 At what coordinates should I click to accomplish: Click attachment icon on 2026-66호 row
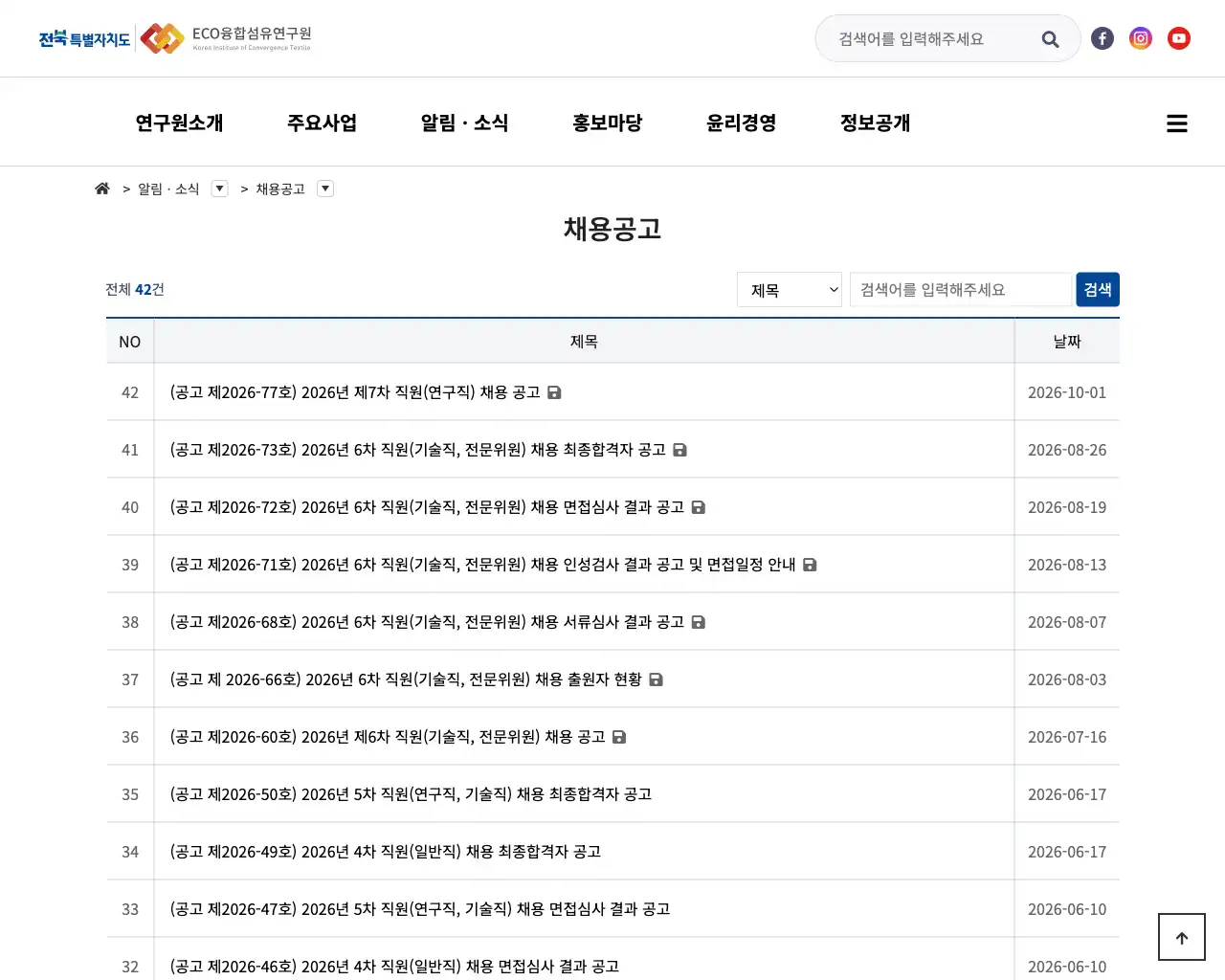(657, 679)
